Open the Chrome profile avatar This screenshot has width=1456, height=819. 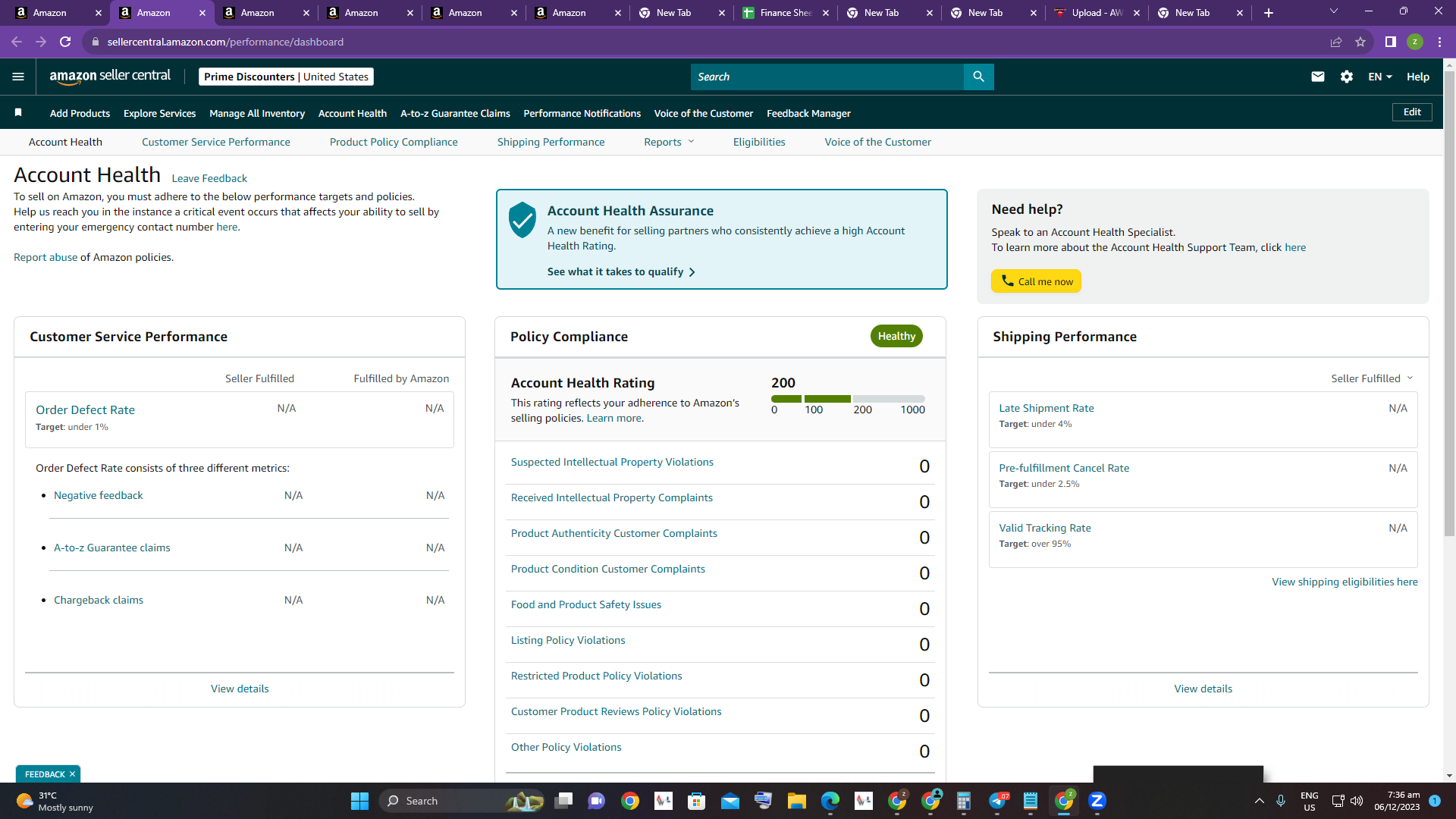coord(1415,42)
